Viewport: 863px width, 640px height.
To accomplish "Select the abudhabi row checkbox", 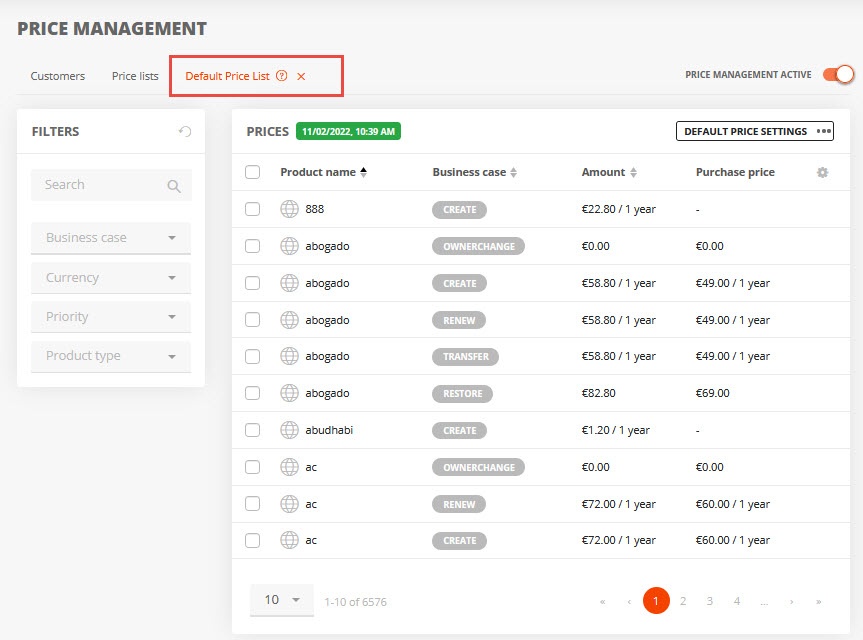I will [x=253, y=430].
